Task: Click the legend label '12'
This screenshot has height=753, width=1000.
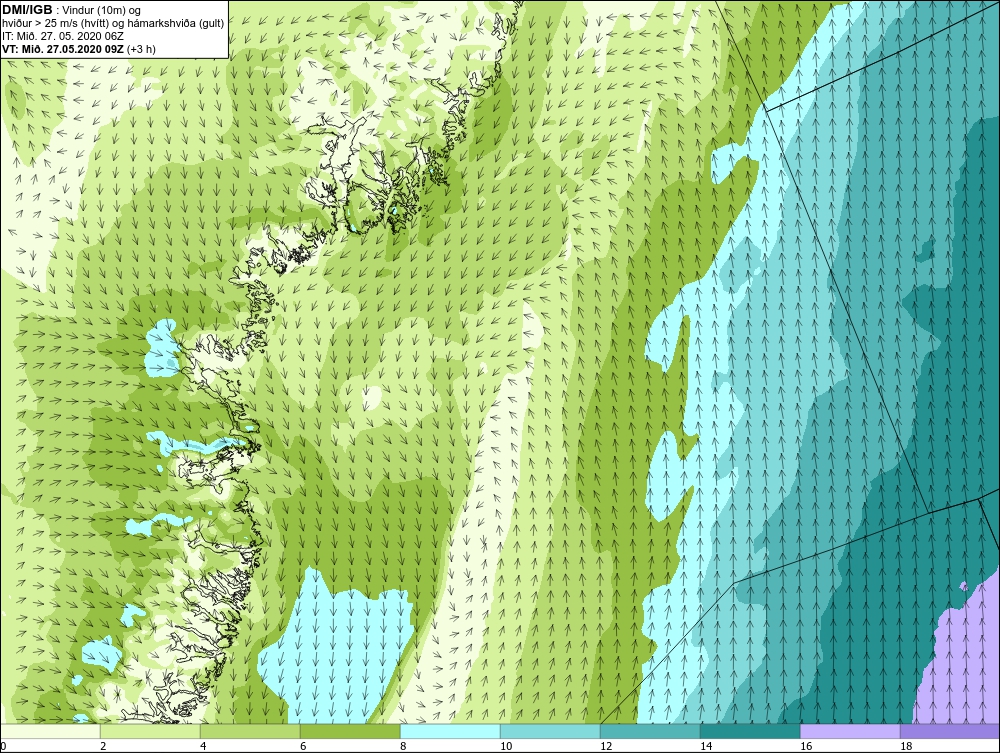Action: [606, 746]
